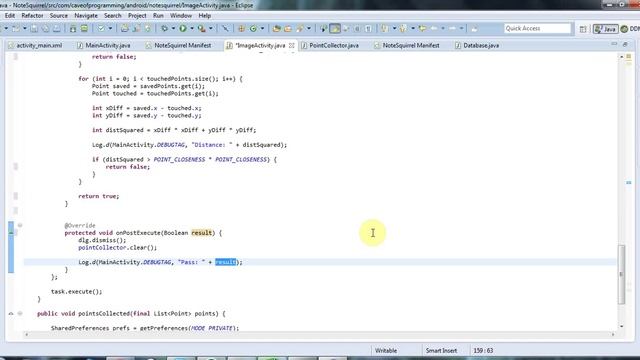
Task: Open the Next Annotation dropdown arrow
Action: [394, 29]
